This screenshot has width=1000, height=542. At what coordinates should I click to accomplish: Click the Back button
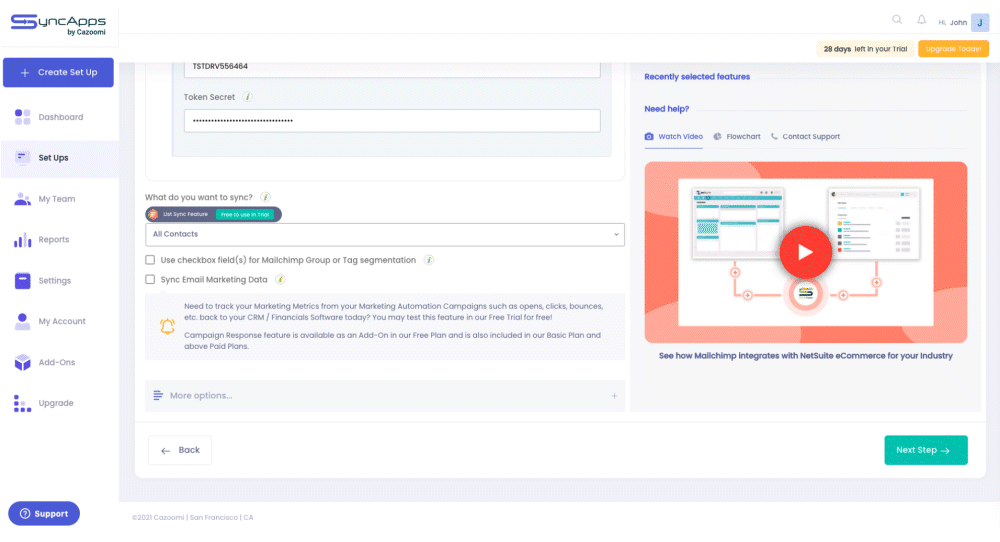tap(180, 450)
